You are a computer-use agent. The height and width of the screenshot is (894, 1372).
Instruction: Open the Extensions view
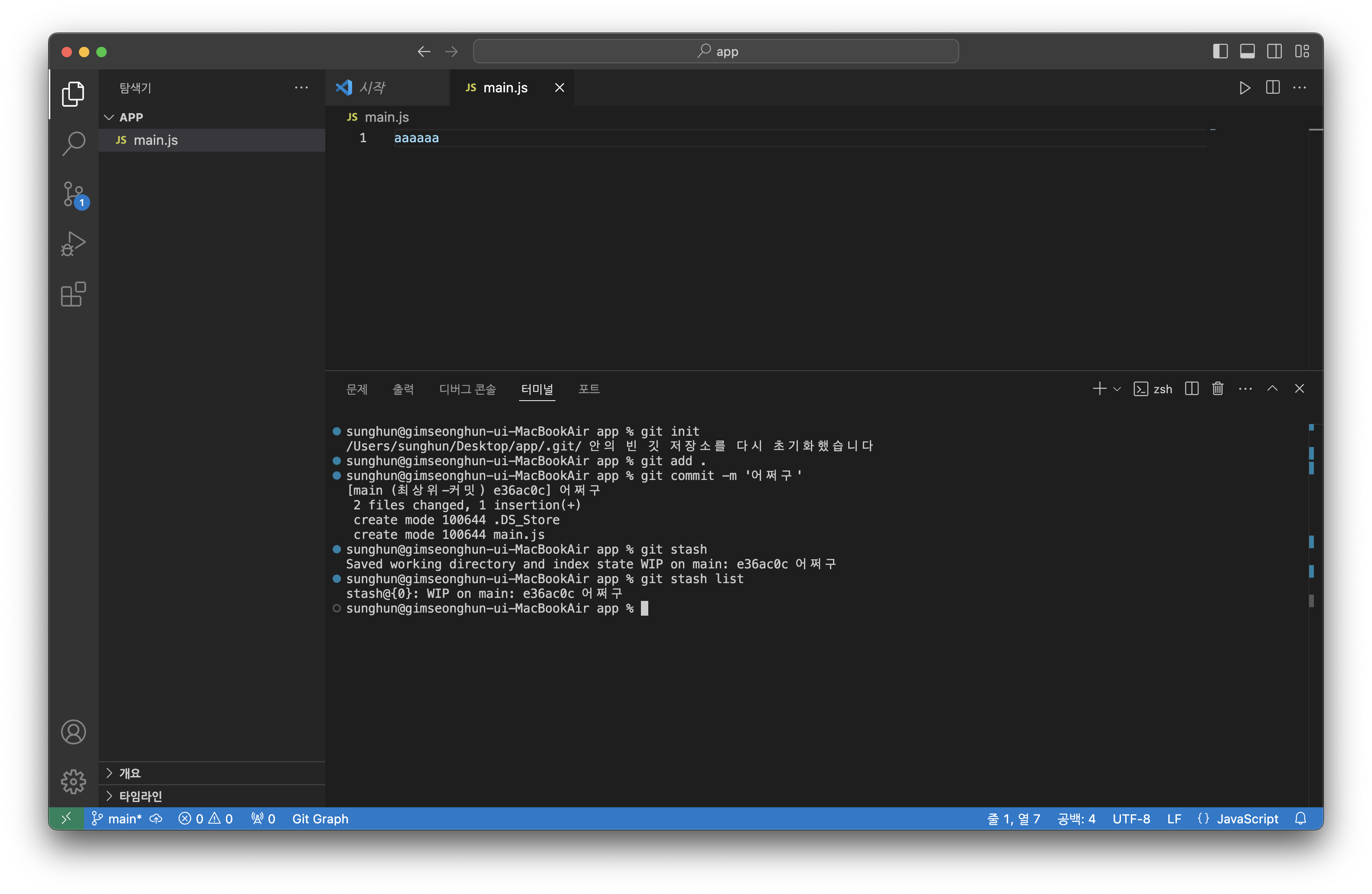pos(74,294)
